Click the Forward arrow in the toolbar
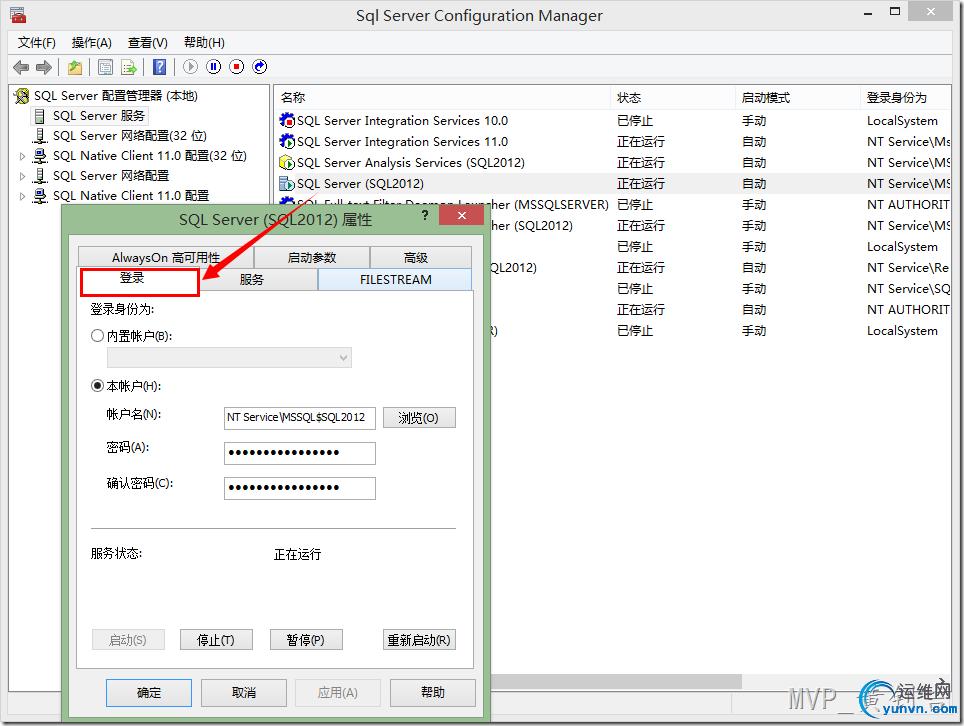The height and width of the screenshot is (726, 964). (44, 67)
